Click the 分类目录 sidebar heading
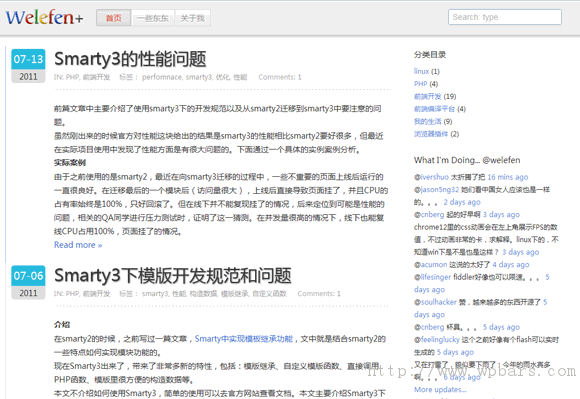This screenshot has height=399, width=580. 430,55
